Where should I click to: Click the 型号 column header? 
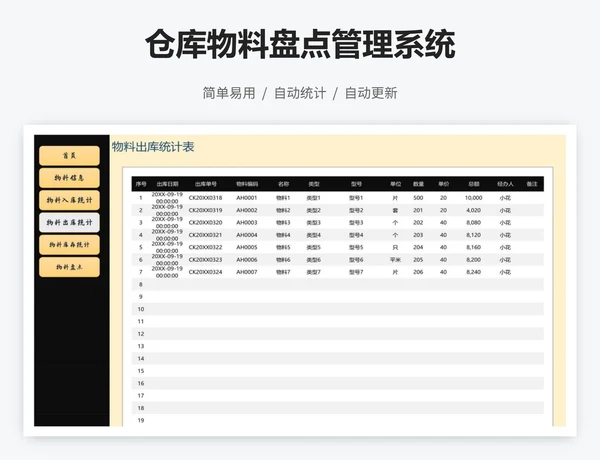click(356, 184)
